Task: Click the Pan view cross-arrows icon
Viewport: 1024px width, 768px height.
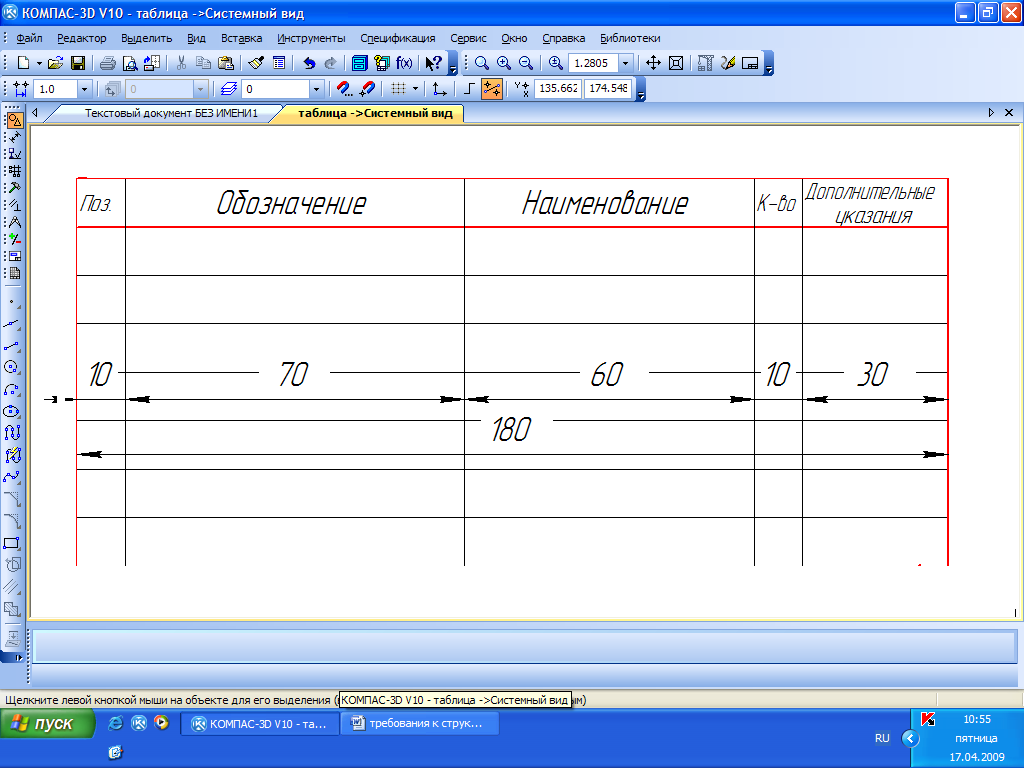Action: [653, 63]
